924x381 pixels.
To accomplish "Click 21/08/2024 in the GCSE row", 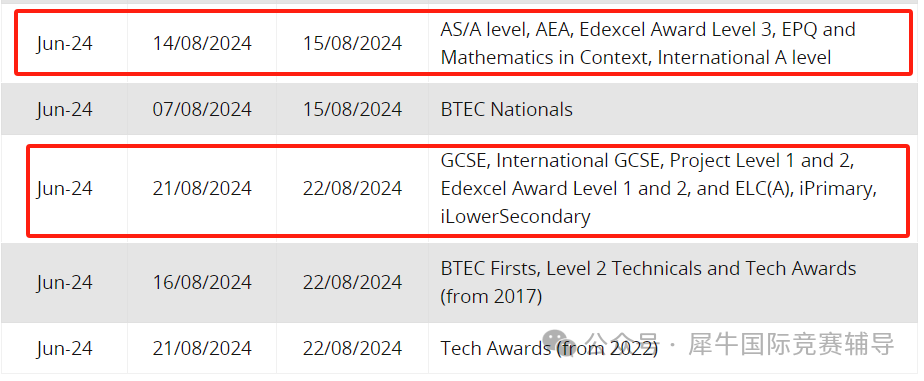I will pos(202,188).
